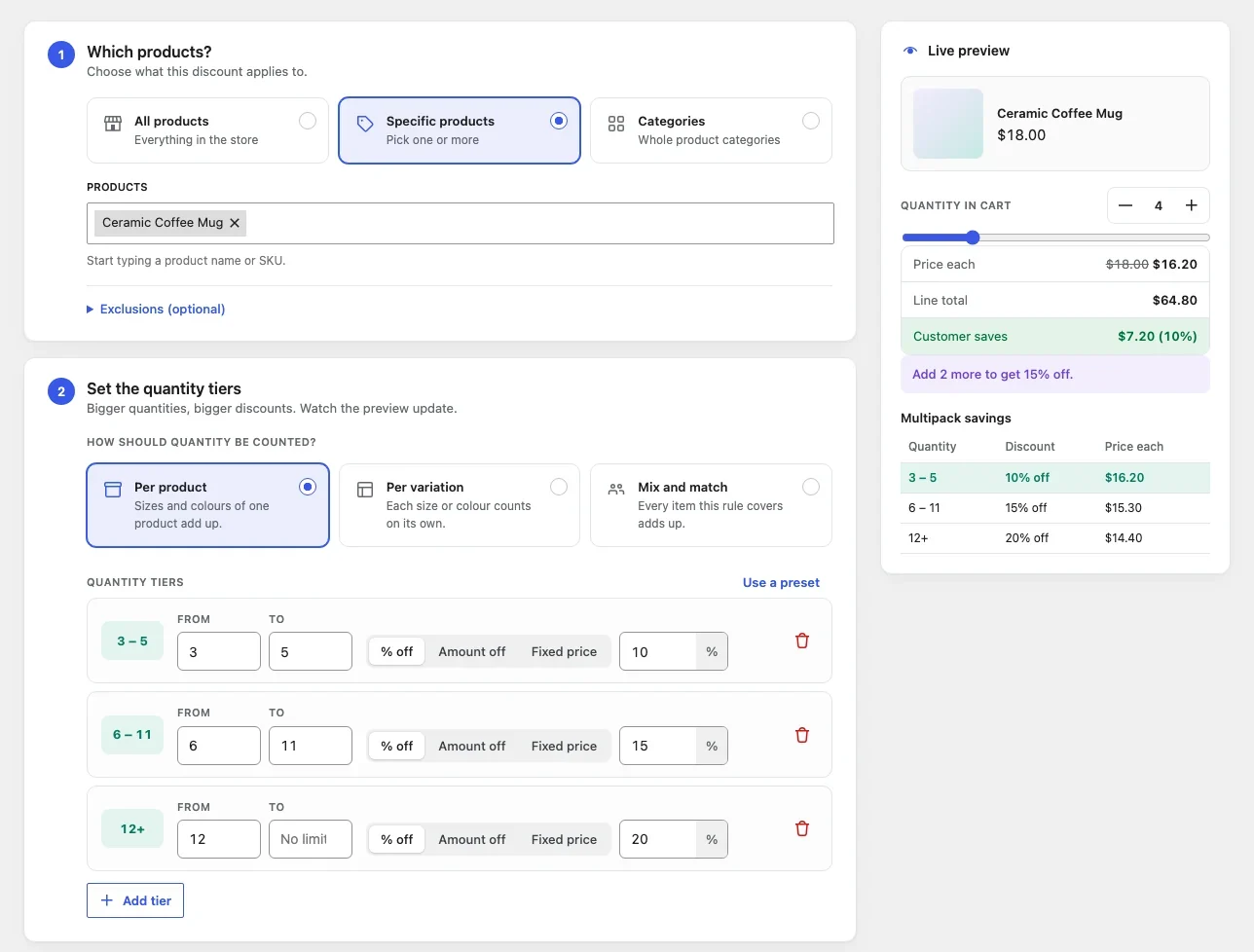
Task: Select Amount off in the 3 – 5 tier
Action: point(472,652)
